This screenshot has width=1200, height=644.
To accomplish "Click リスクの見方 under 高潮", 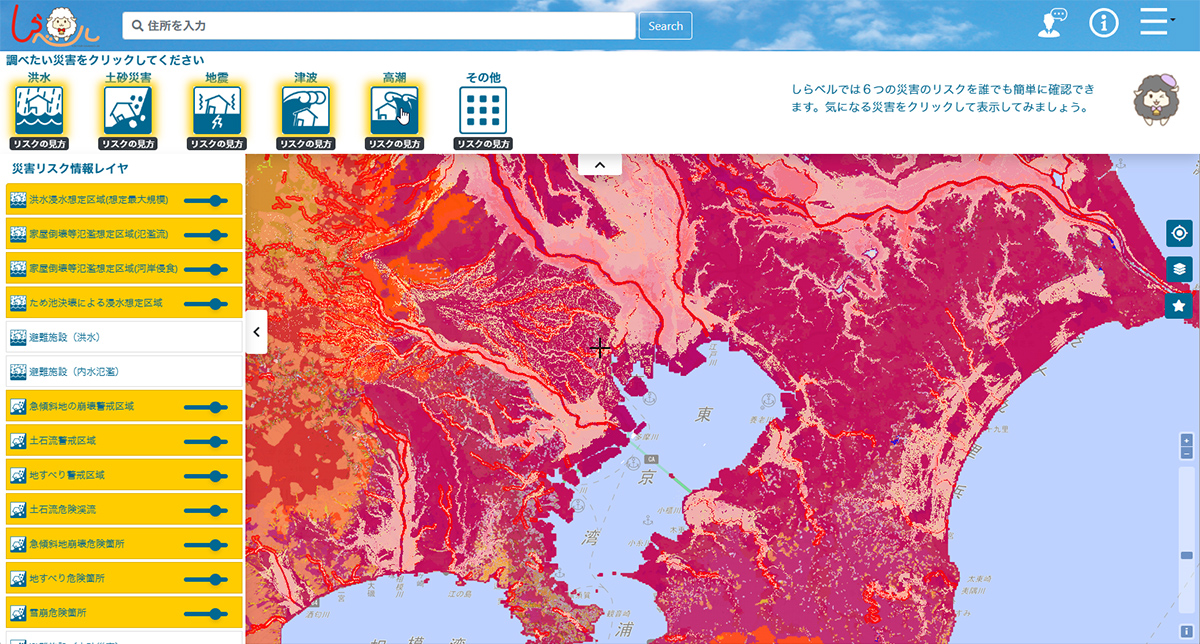I will point(394,144).
